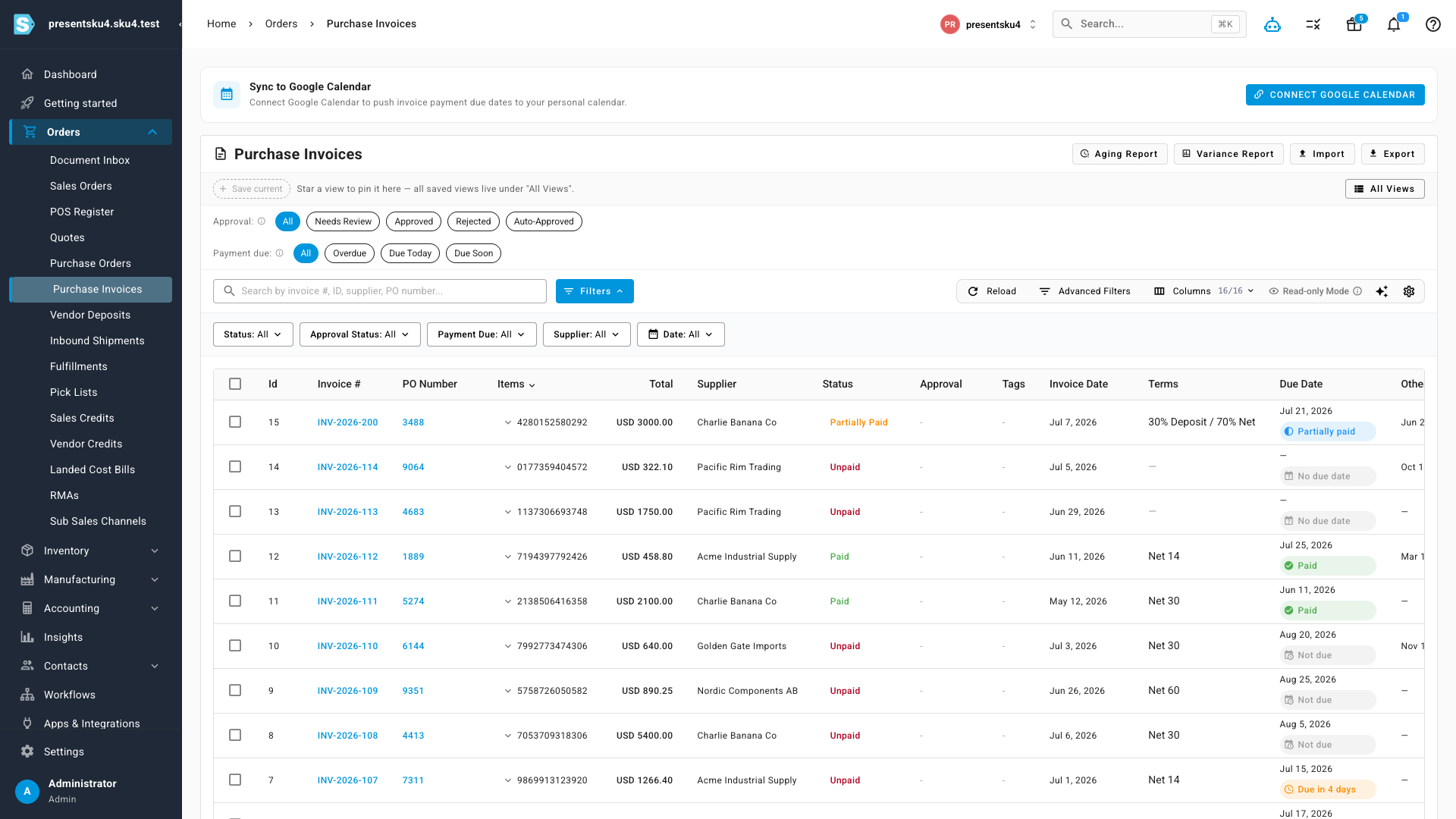Focus the global Search box

click(1150, 24)
